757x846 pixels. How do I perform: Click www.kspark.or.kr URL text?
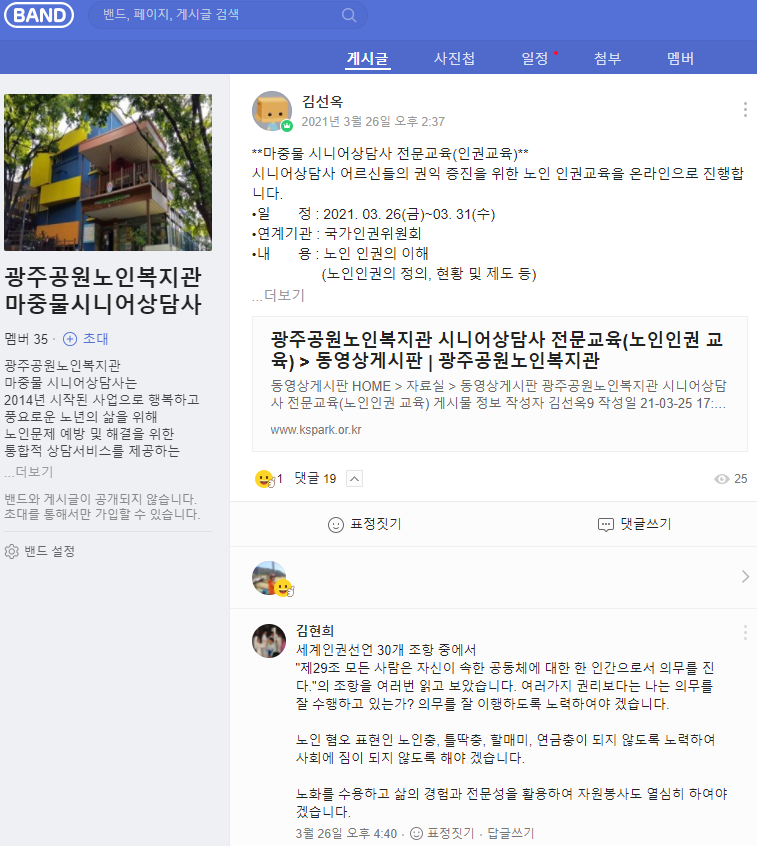click(x=316, y=430)
